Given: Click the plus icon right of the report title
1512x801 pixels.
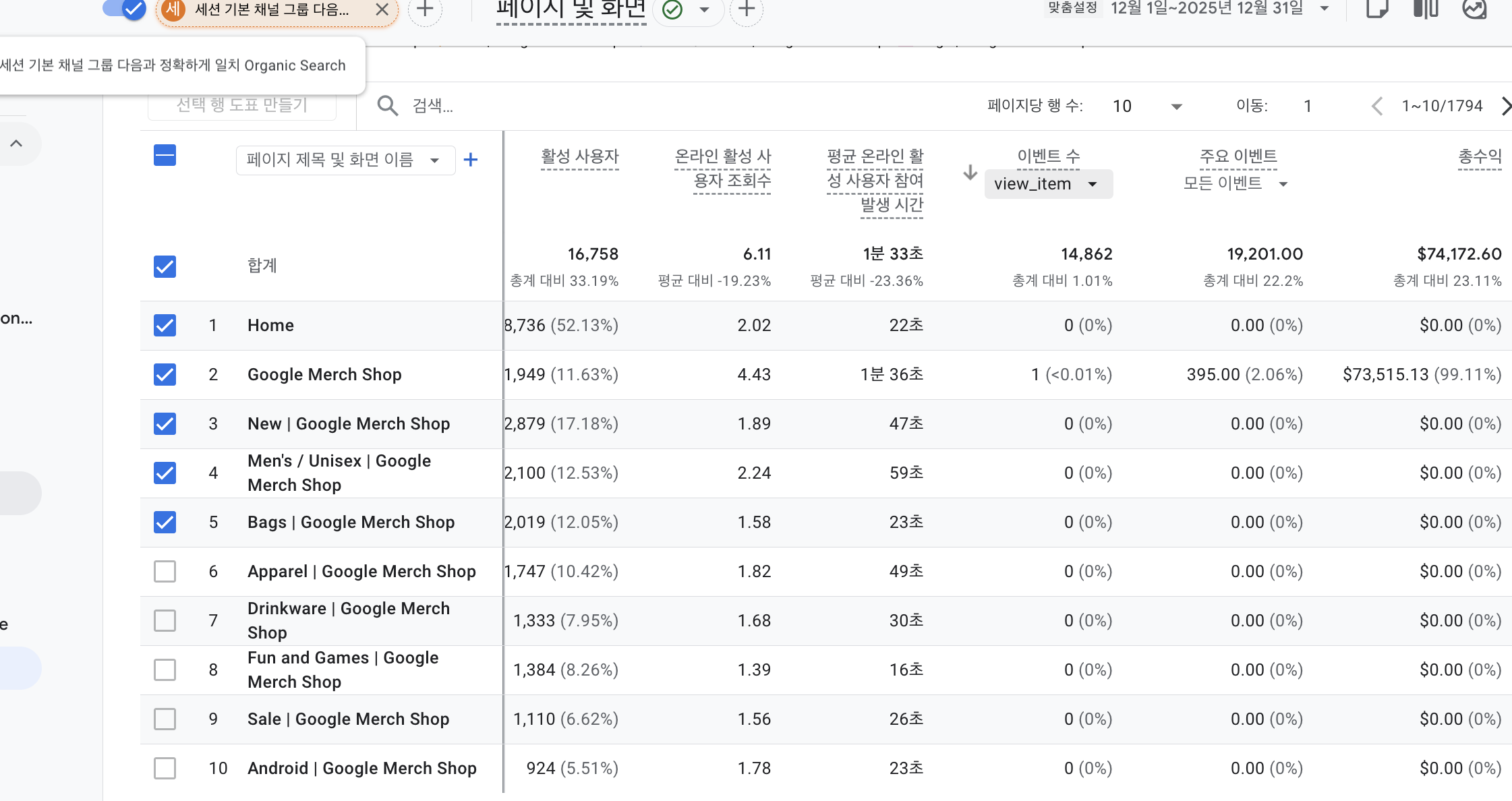Looking at the screenshot, I should 746,9.
